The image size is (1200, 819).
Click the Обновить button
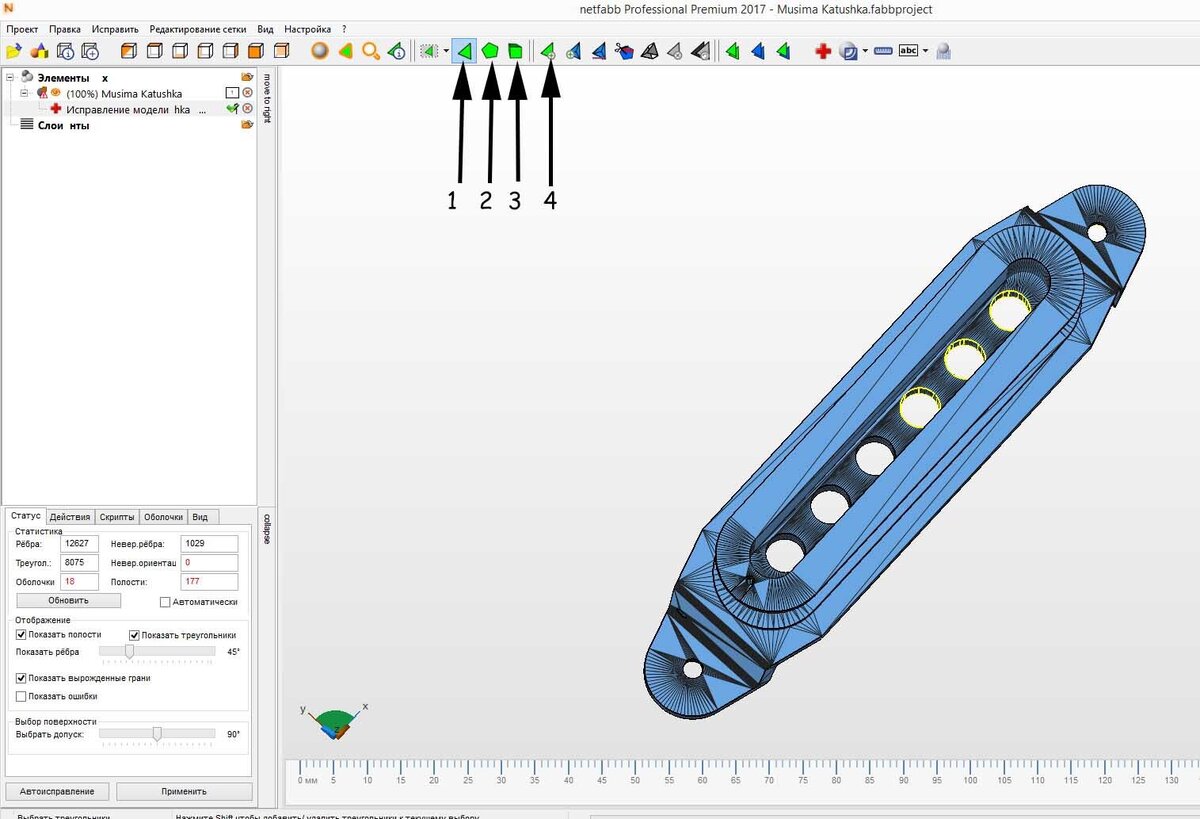tap(69, 601)
